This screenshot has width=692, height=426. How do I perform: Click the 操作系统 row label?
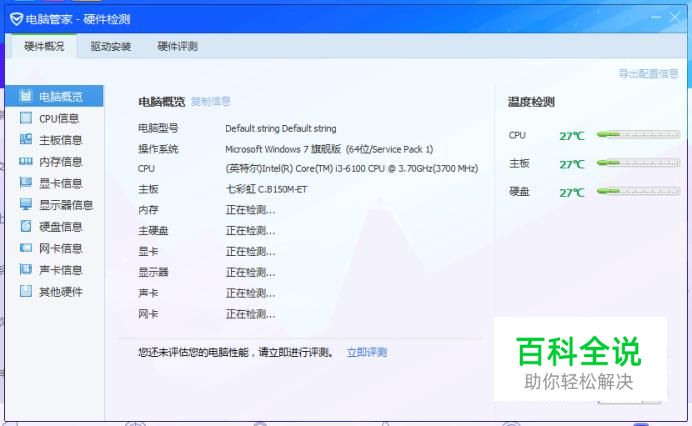158,149
